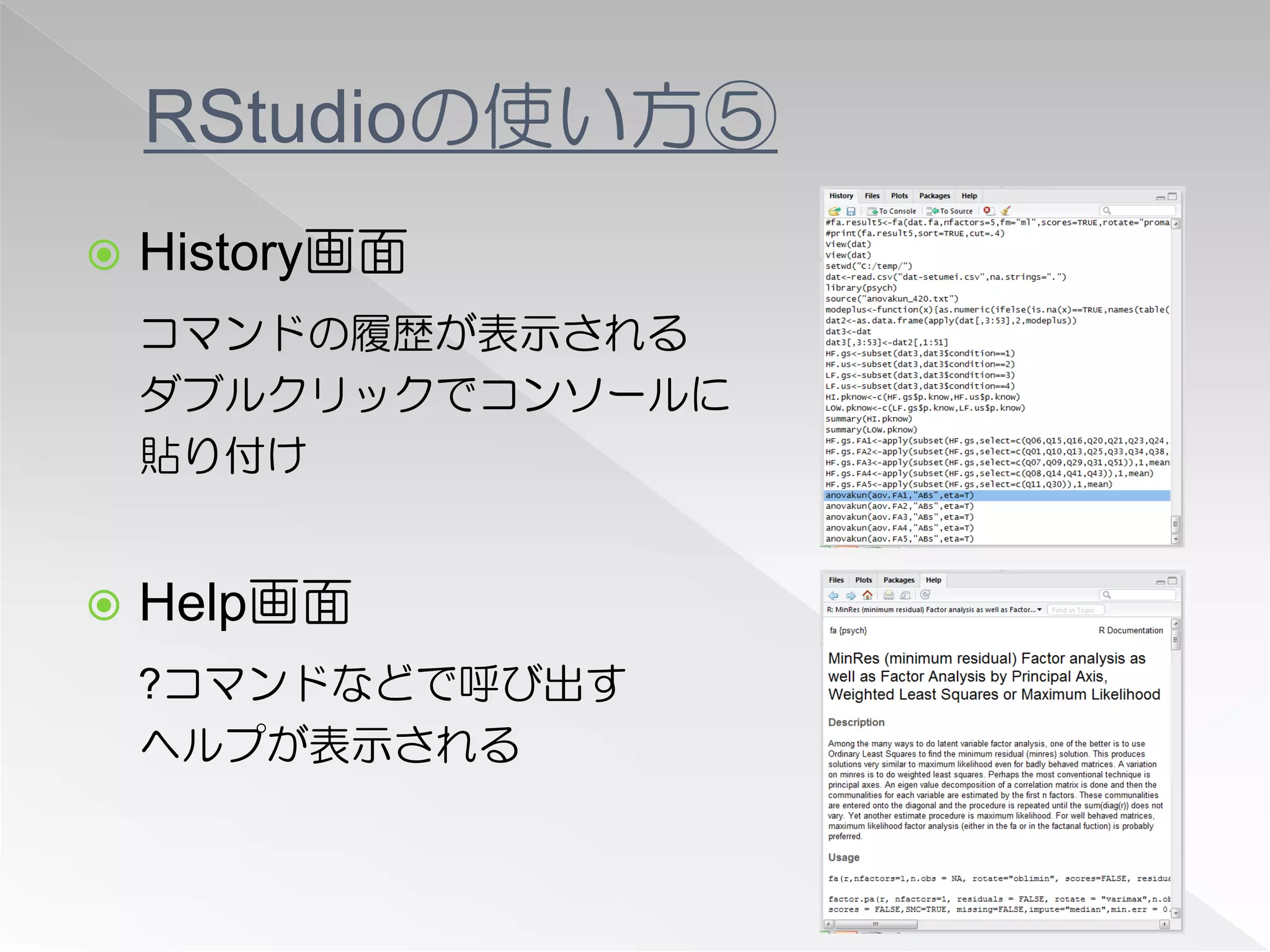Viewport: 1270px width, 952px height.
Task: Select the highlighted anovakun(aov.FA1,"ABs",eta=T) row
Action: pos(997,495)
